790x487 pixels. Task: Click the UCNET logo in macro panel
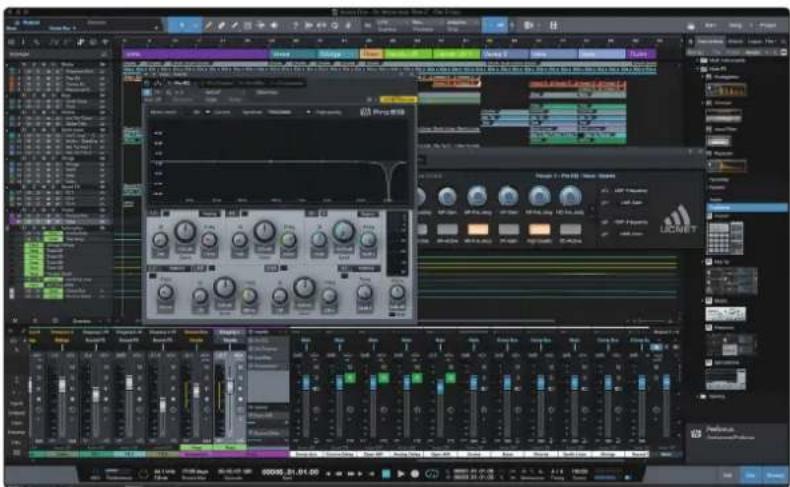pyautogui.click(x=678, y=220)
